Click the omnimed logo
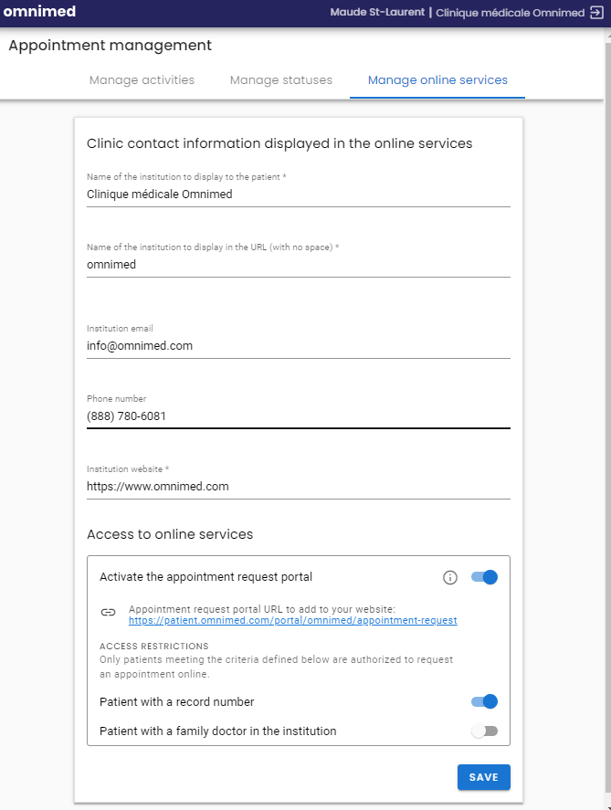 click(x=39, y=11)
